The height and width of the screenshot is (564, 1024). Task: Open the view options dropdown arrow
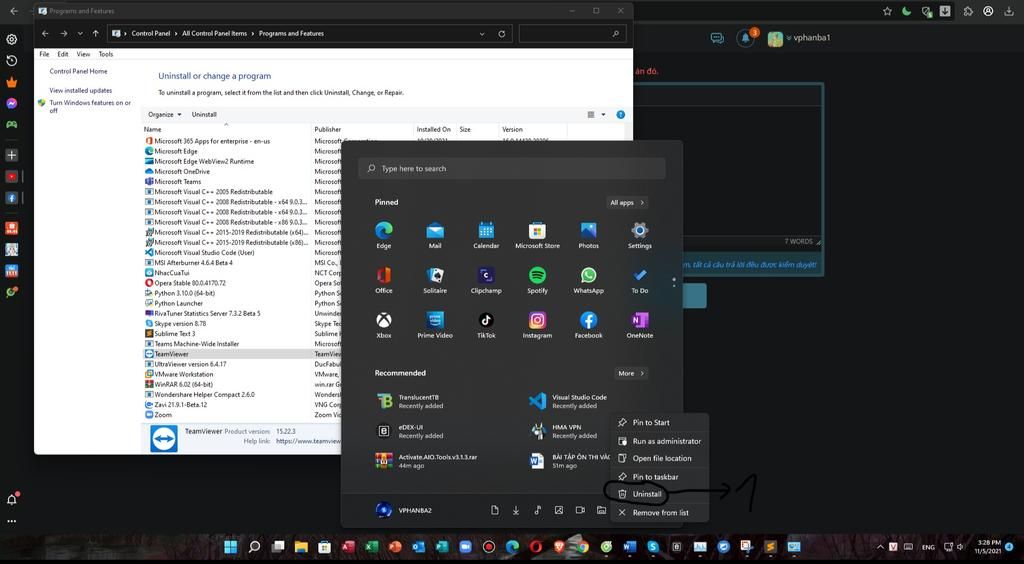[603, 114]
